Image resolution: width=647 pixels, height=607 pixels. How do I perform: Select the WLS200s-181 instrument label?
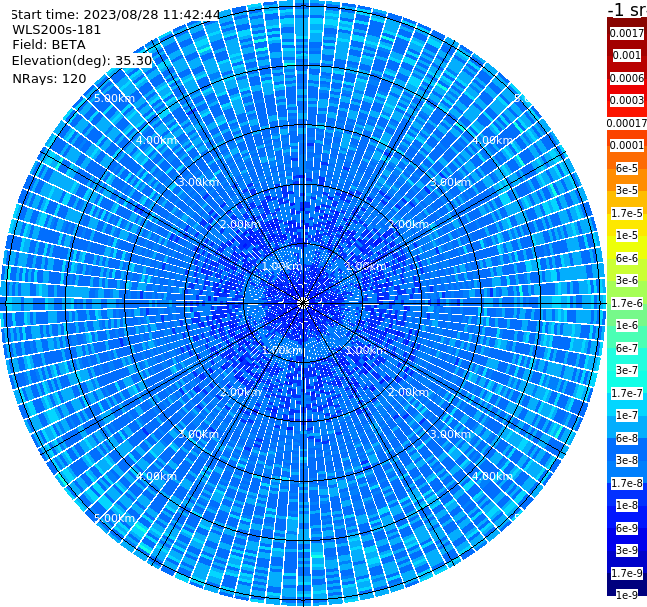coord(57,30)
